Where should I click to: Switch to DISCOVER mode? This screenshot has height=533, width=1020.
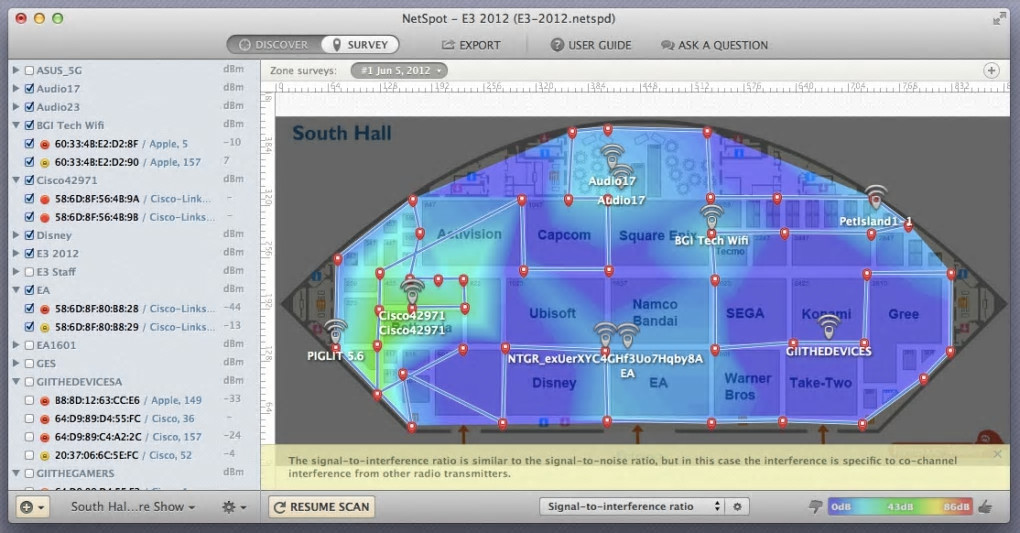pyautogui.click(x=275, y=45)
